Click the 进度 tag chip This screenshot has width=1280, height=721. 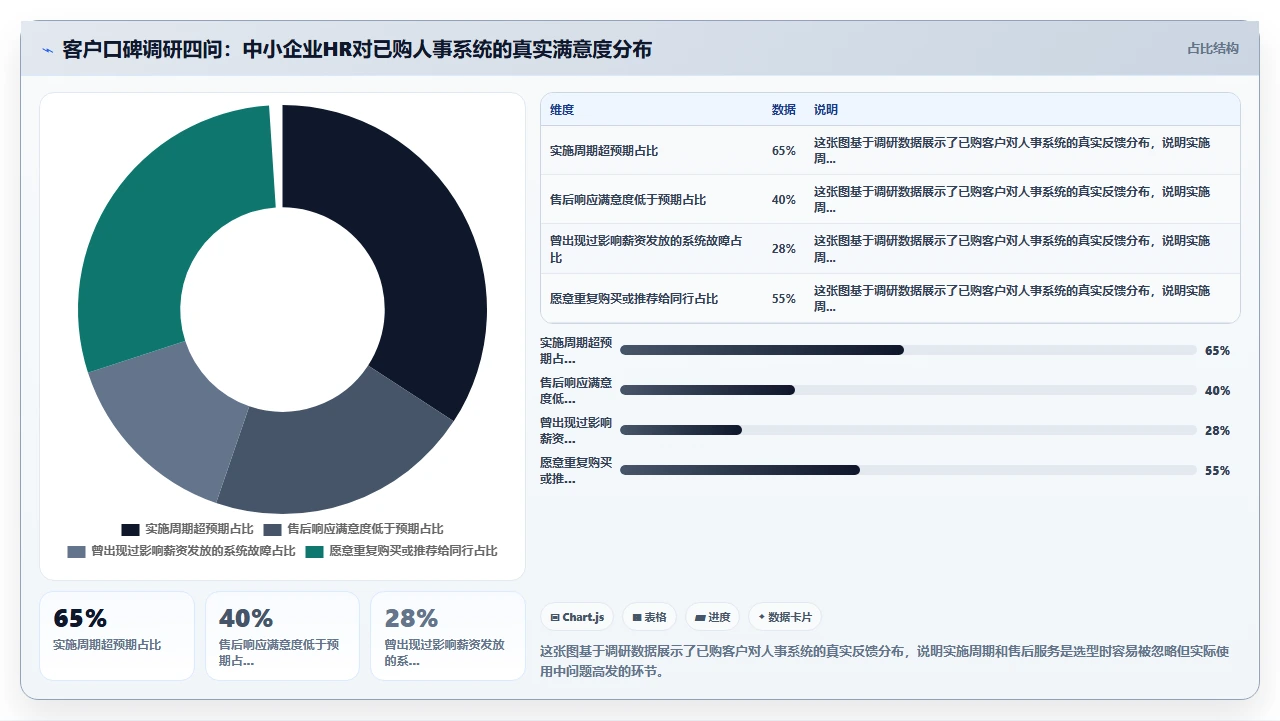pos(713,617)
